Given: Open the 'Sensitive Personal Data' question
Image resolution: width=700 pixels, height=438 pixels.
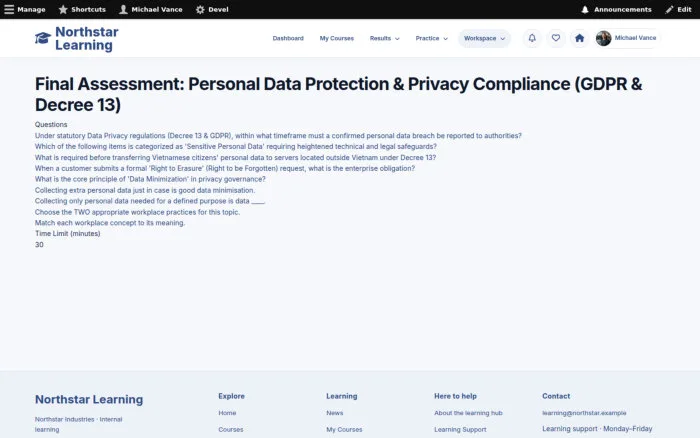Looking at the screenshot, I should (x=236, y=146).
